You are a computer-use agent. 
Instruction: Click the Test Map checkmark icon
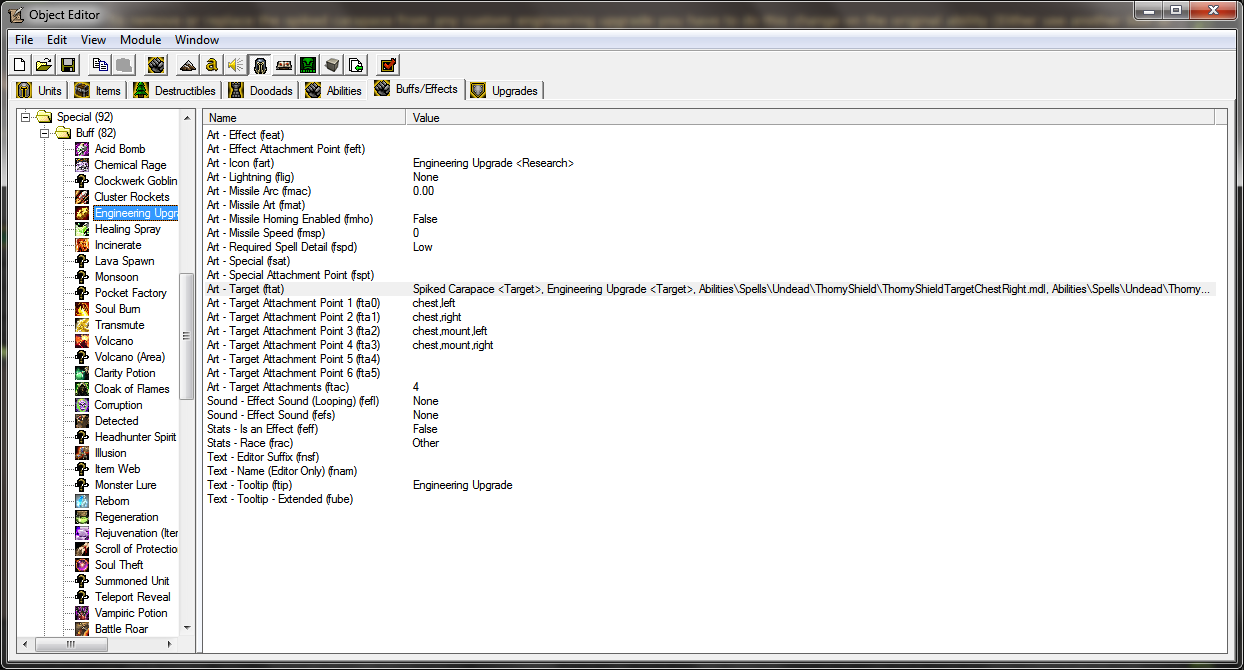click(x=389, y=65)
